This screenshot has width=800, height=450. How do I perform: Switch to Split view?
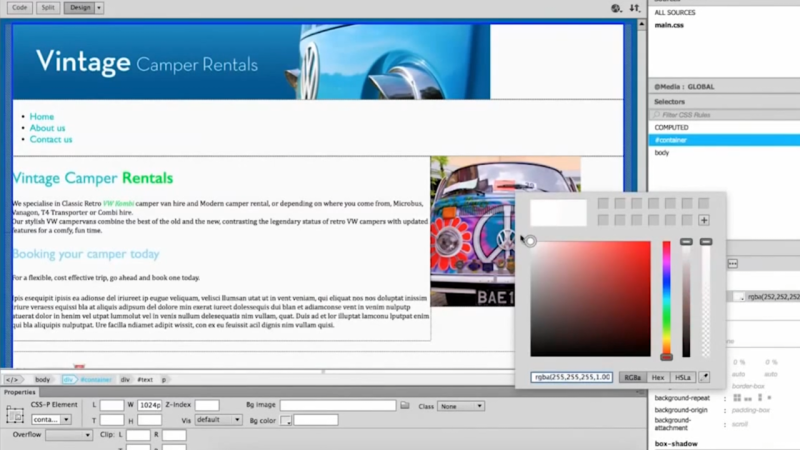point(48,8)
